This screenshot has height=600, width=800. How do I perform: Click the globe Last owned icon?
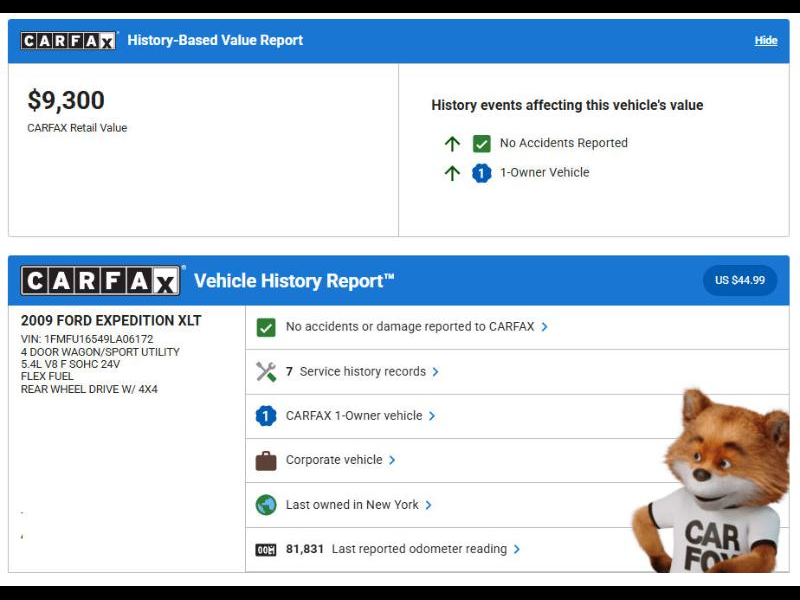point(266,505)
